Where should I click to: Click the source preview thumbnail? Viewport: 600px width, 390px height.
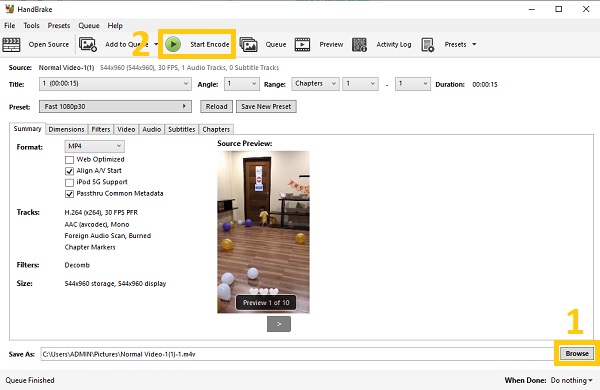pyautogui.click(x=263, y=232)
